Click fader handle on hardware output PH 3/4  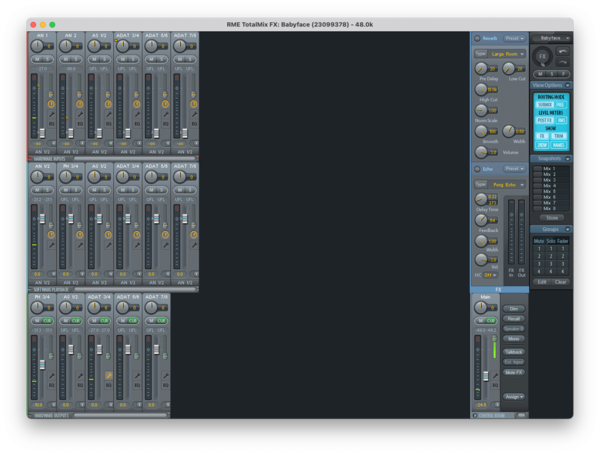pos(42,365)
